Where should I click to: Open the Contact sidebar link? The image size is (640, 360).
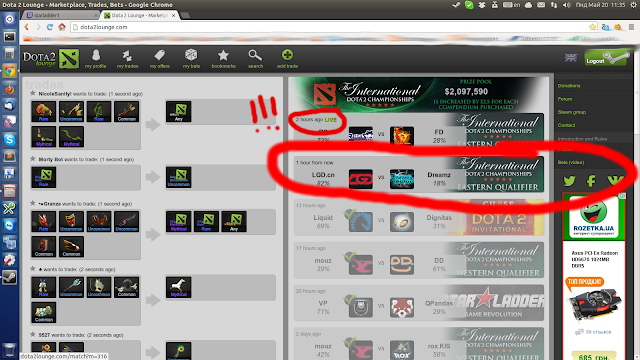pos(567,125)
